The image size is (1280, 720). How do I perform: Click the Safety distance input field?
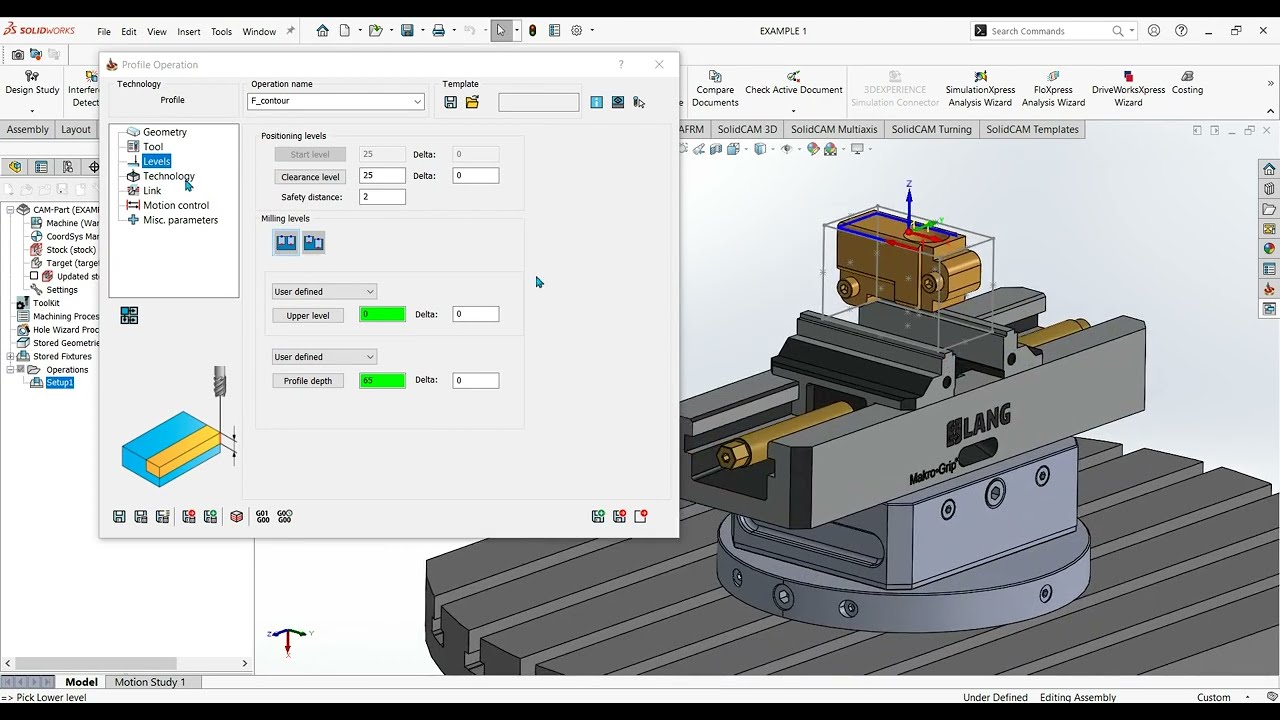[x=382, y=197]
